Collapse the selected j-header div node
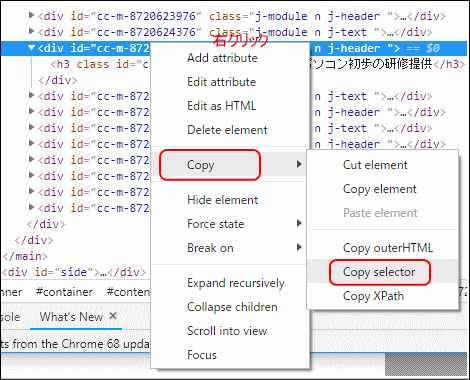The image size is (470, 380). [31, 48]
